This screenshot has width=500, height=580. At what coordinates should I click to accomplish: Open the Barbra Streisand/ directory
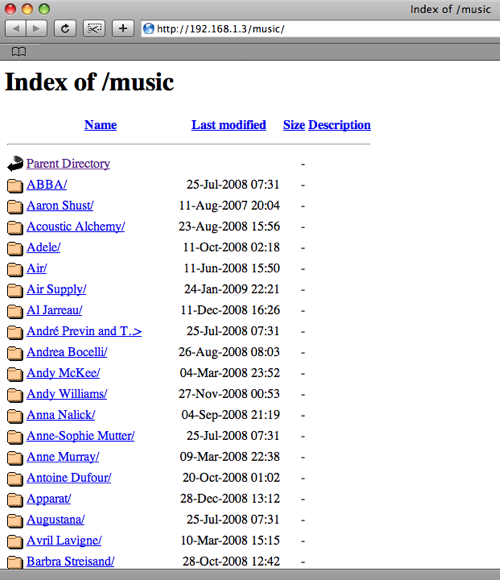click(70, 562)
